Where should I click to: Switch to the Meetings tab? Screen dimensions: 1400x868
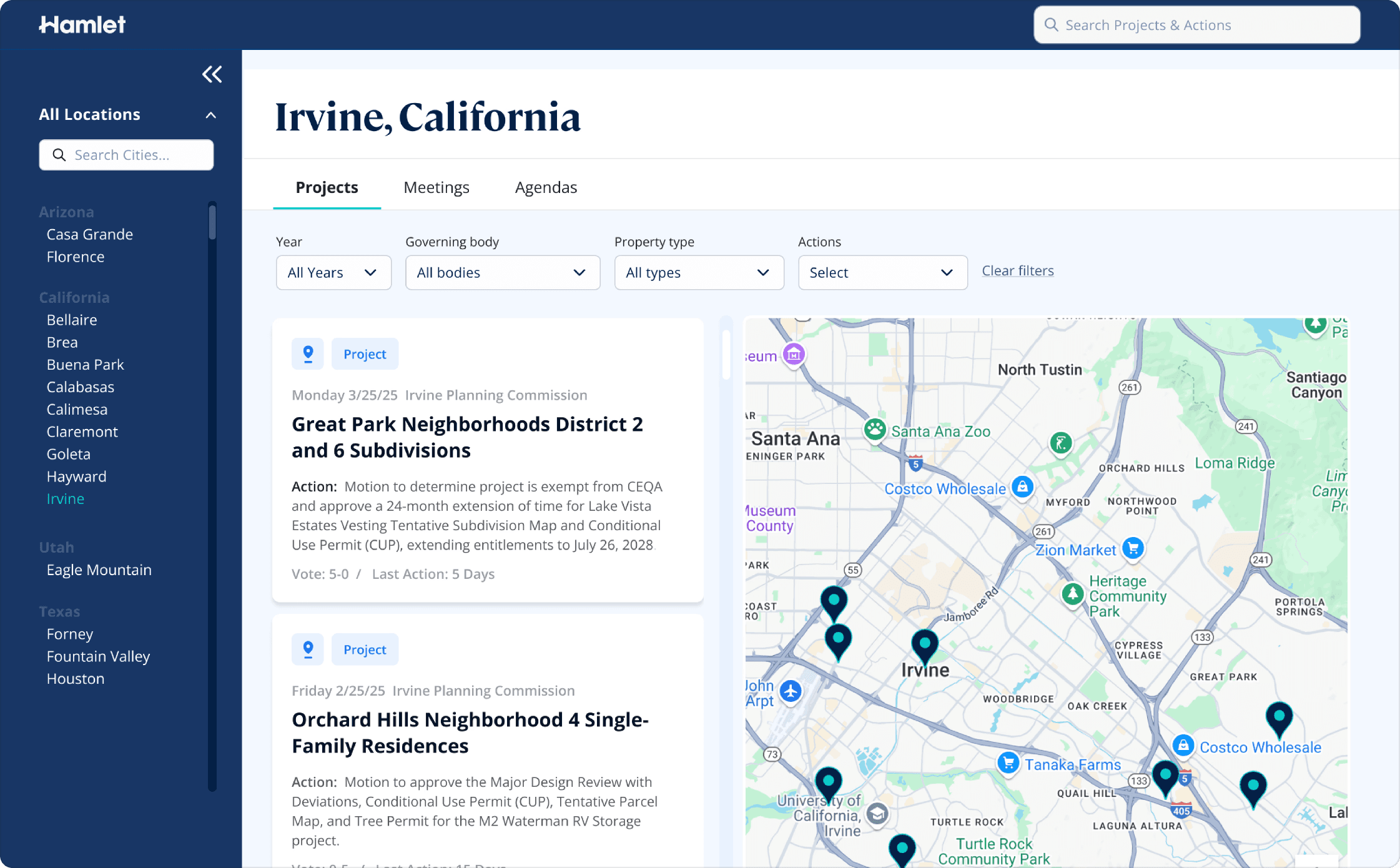[436, 187]
